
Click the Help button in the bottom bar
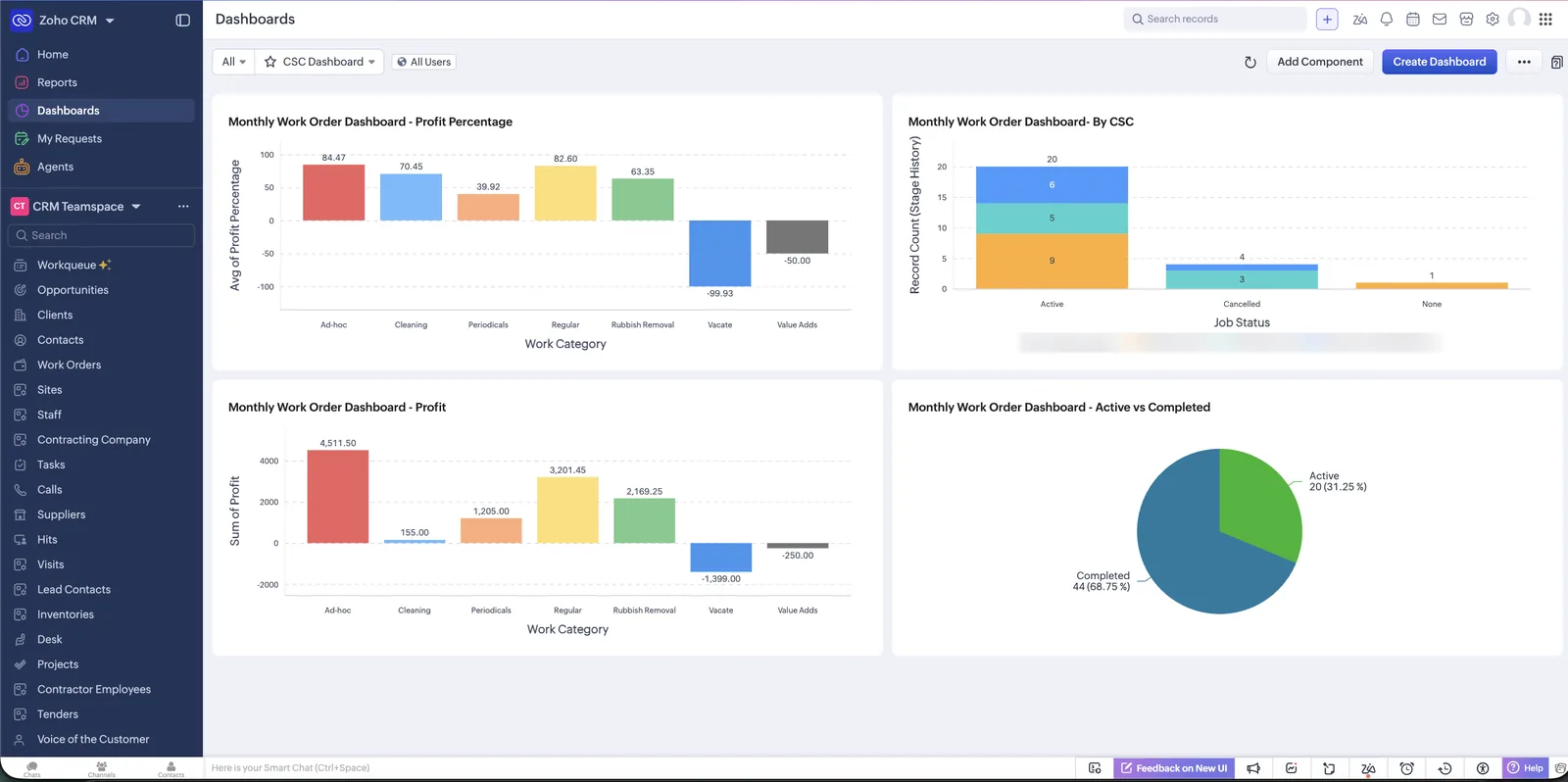point(1525,768)
